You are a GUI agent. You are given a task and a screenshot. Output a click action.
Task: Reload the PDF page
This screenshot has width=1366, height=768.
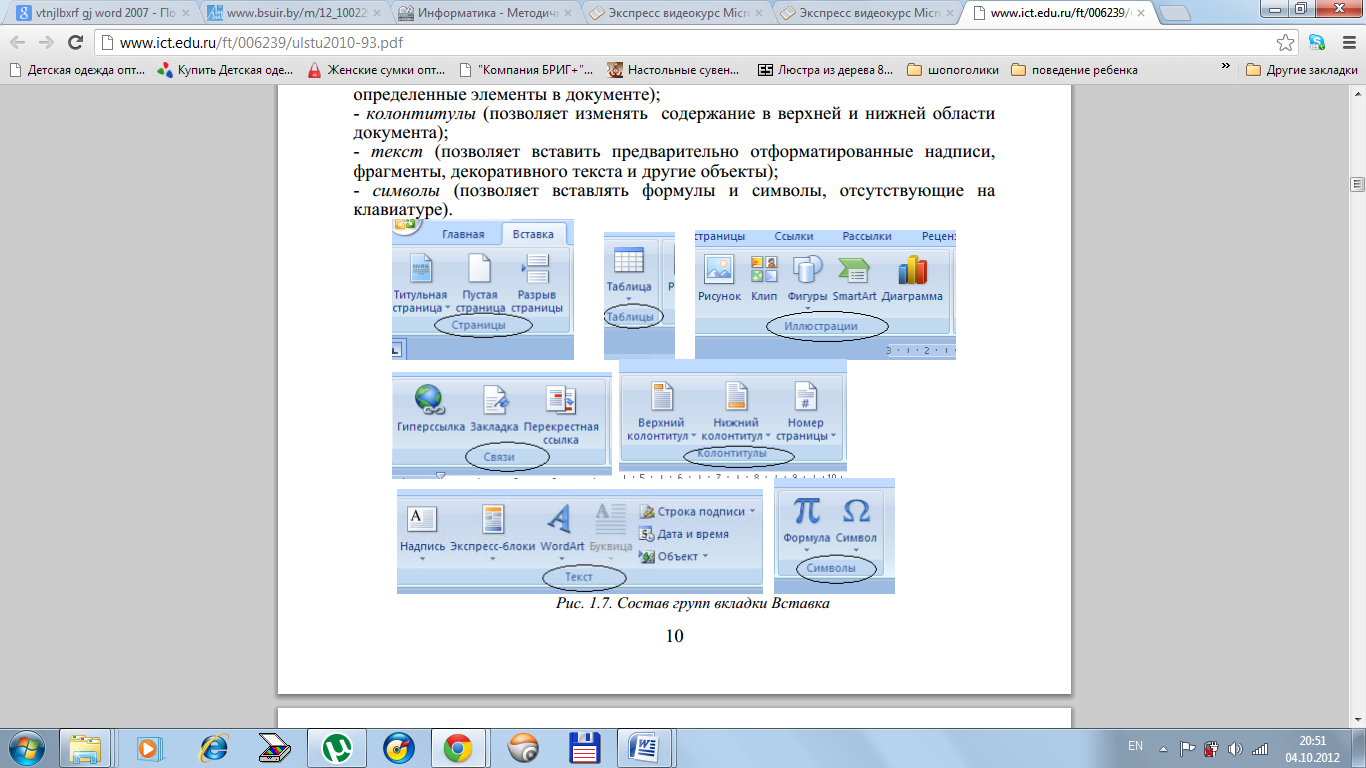(75, 43)
